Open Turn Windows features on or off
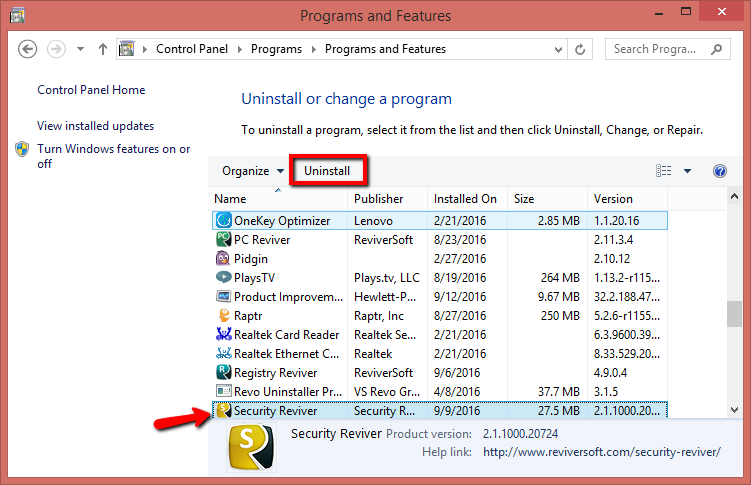751x485 pixels. [114, 156]
